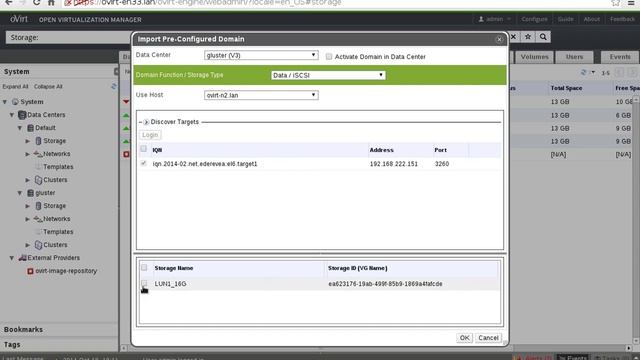Expand Clusters under gluster
Viewport: 640px width, 360px height.
[27, 245]
